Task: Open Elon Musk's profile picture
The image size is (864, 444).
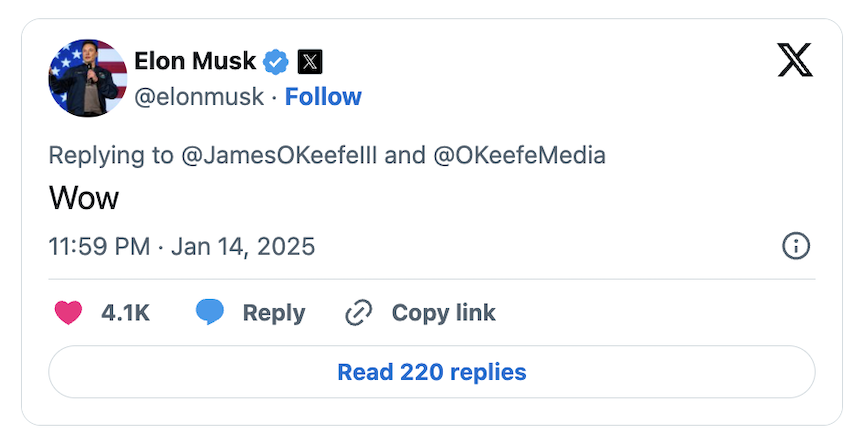Action: (88, 78)
